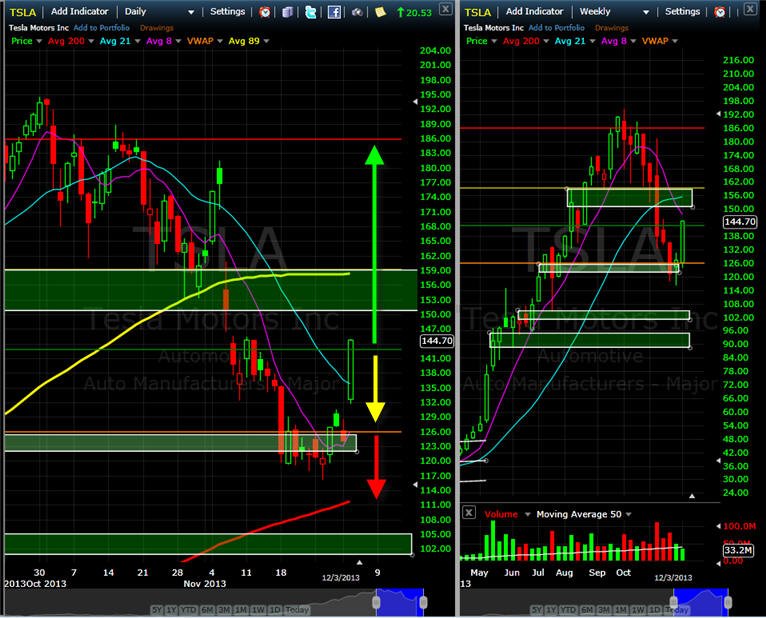The height and width of the screenshot is (618, 766).
Task: Open the alarm clock alert in the Weekly chart
Action: click(x=720, y=12)
